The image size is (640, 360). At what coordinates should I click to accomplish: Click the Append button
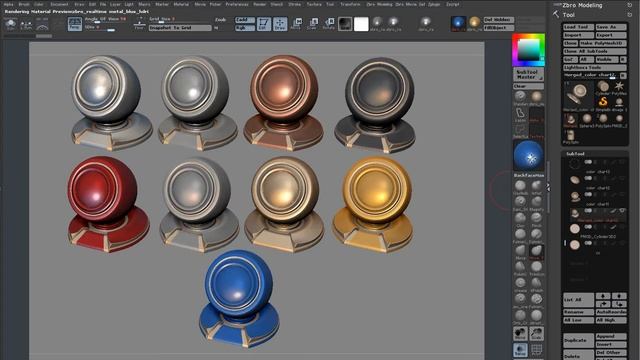(x=611, y=336)
